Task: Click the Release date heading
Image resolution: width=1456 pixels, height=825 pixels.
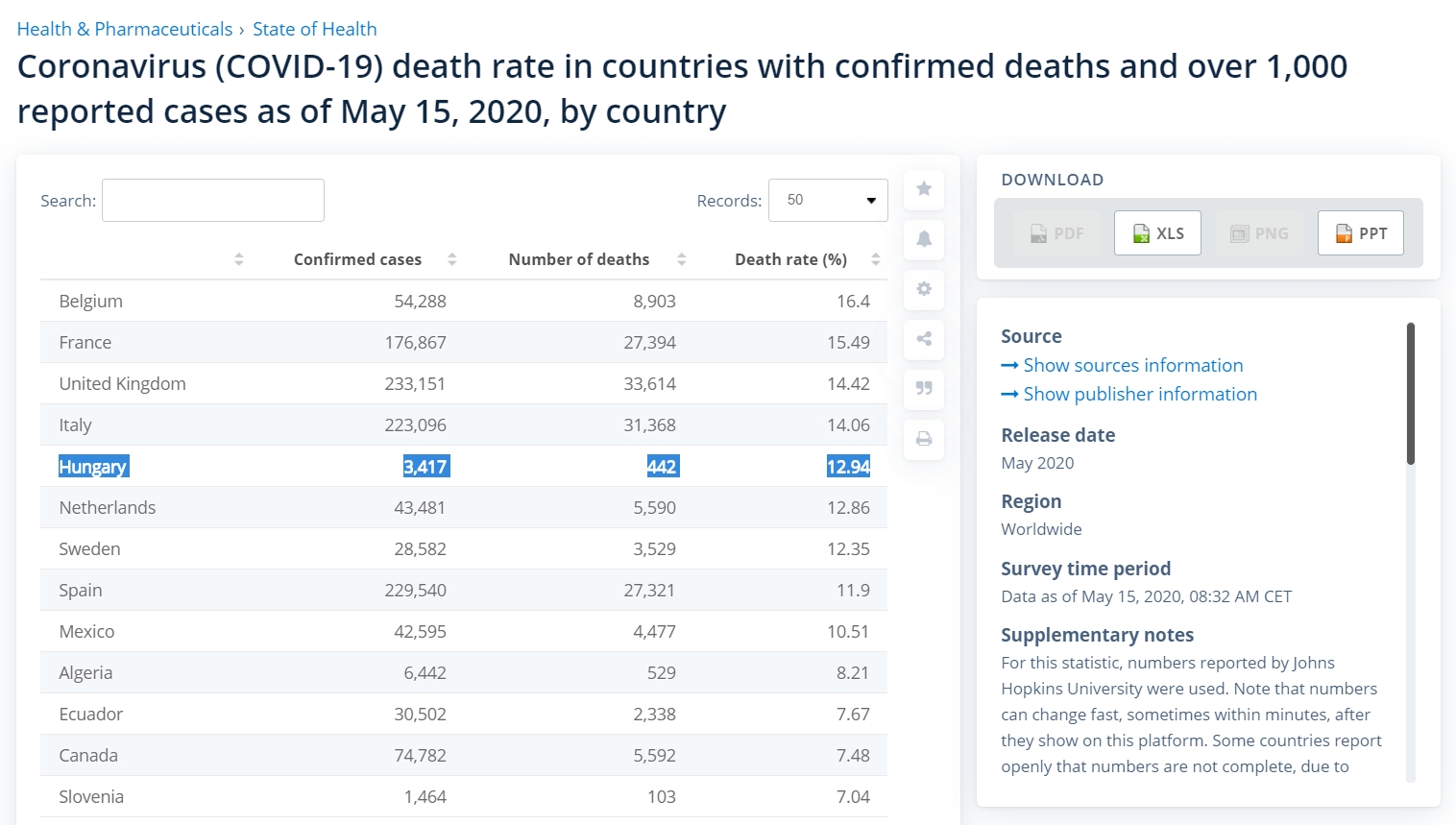Action: click(1057, 435)
